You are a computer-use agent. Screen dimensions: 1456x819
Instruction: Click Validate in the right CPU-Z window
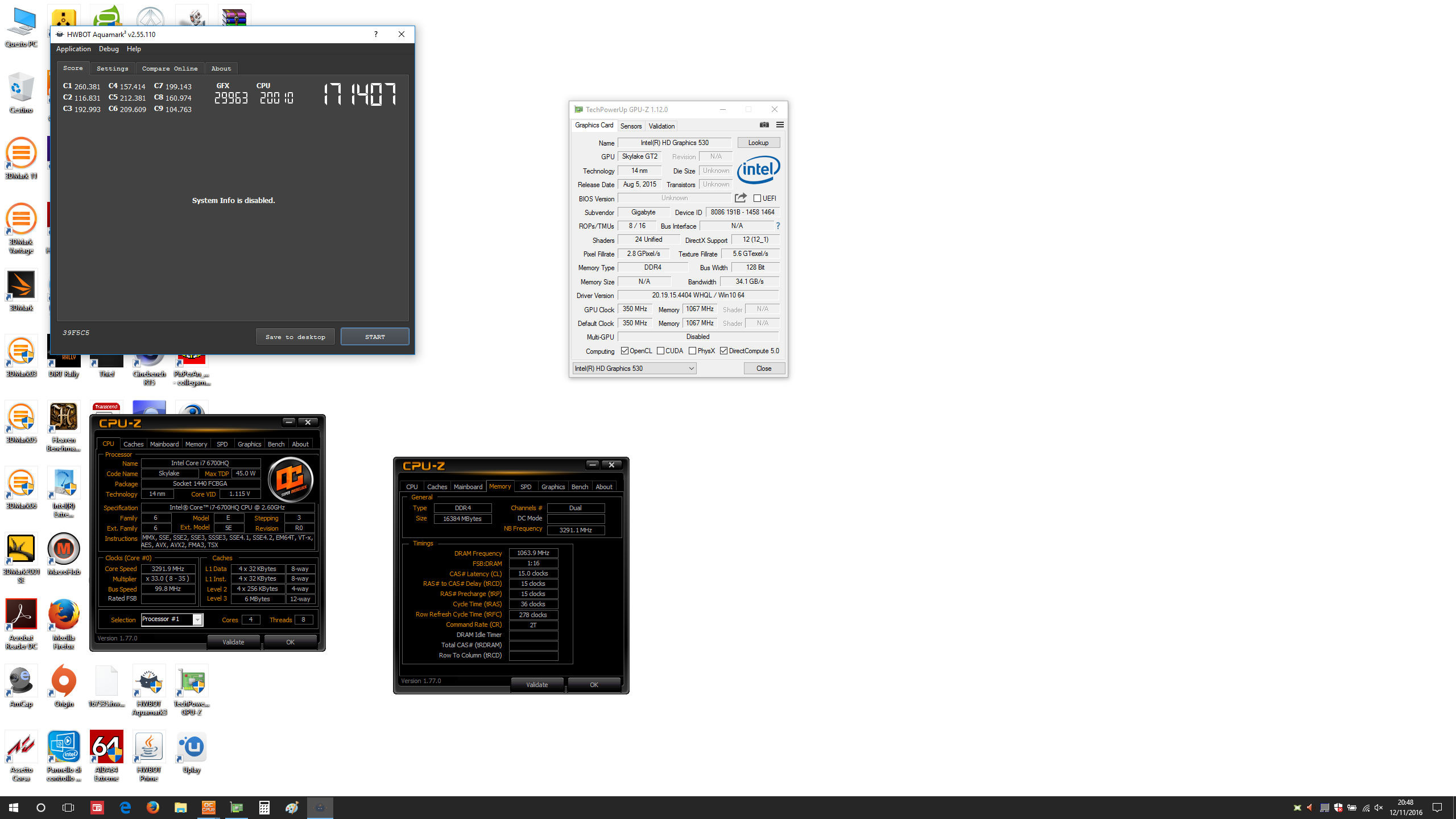pyautogui.click(x=537, y=685)
